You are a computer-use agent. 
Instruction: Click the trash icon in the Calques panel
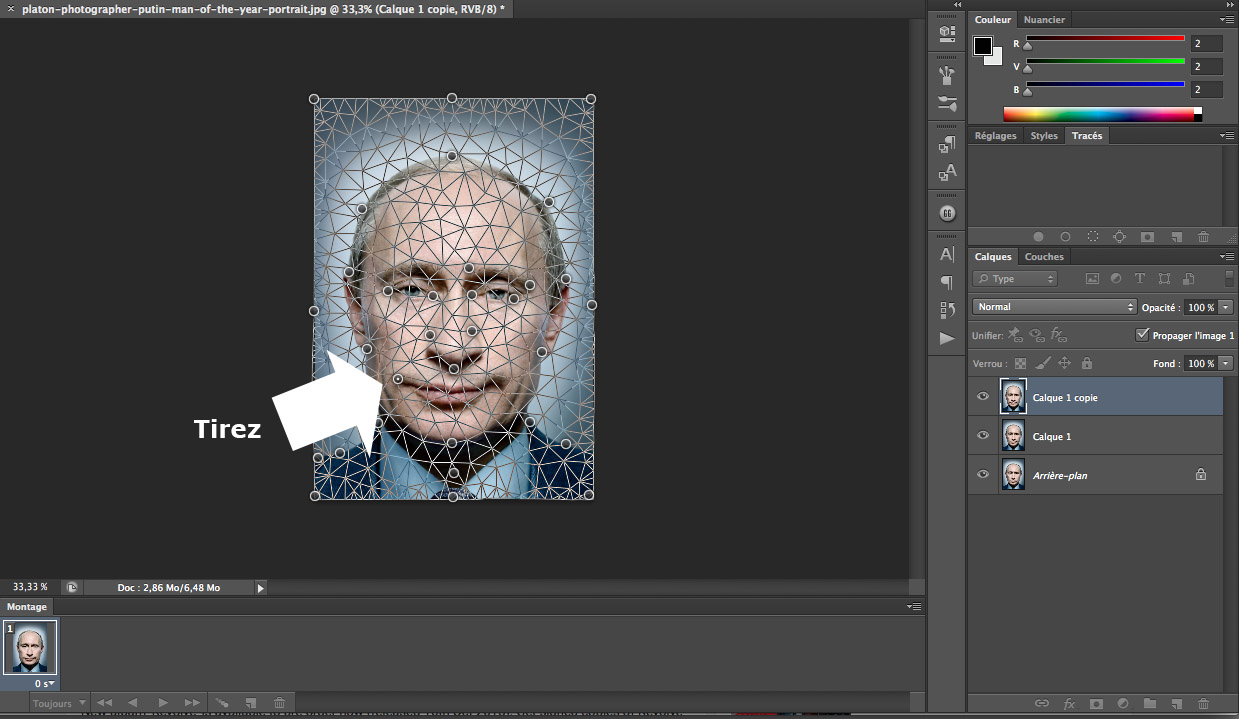pos(1203,704)
